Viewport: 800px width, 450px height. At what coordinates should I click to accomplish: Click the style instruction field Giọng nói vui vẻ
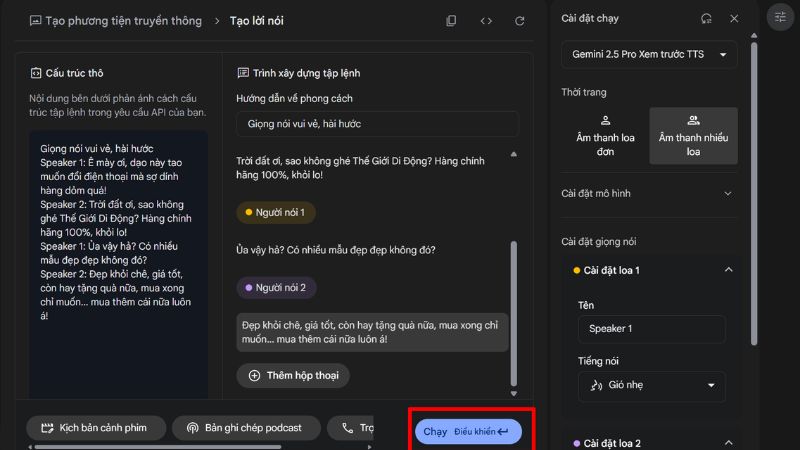(x=378, y=124)
